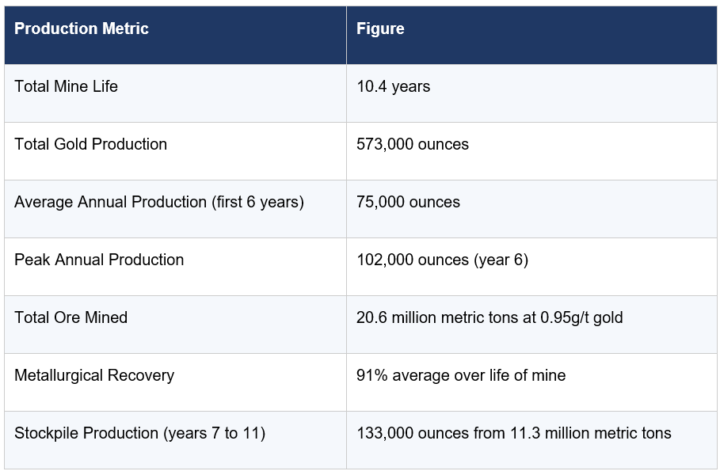Image resolution: width=720 pixels, height=471 pixels.
Task: Select the 75,000 ounces value
Action: pyautogui.click(x=408, y=202)
